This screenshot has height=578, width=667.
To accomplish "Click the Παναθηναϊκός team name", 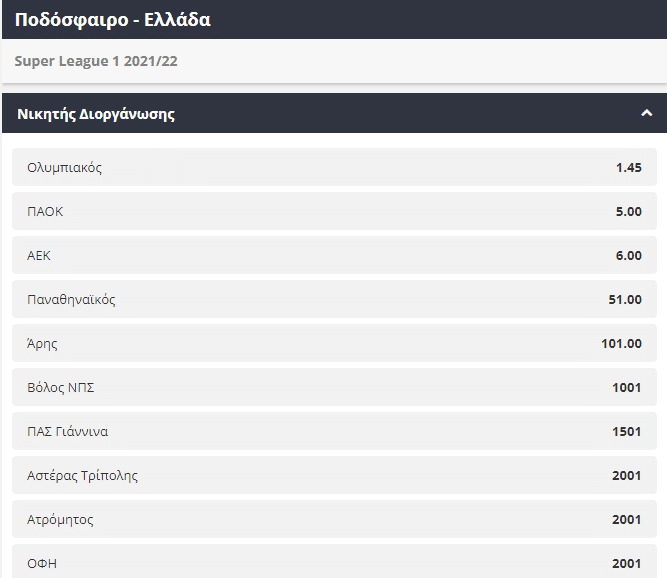I will coord(71,299).
